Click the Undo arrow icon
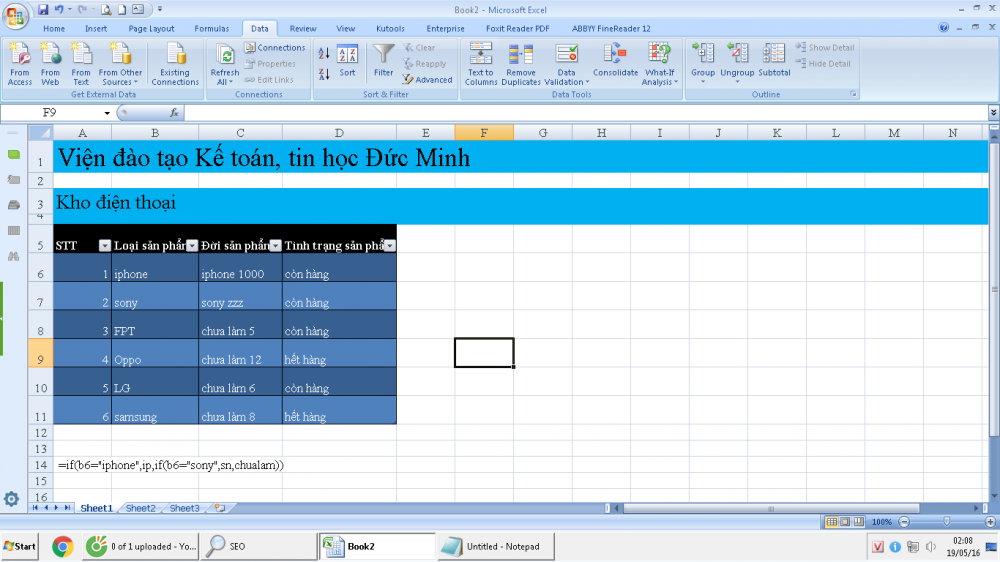Image resolution: width=1000 pixels, height=562 pixels. click(59, 10)
